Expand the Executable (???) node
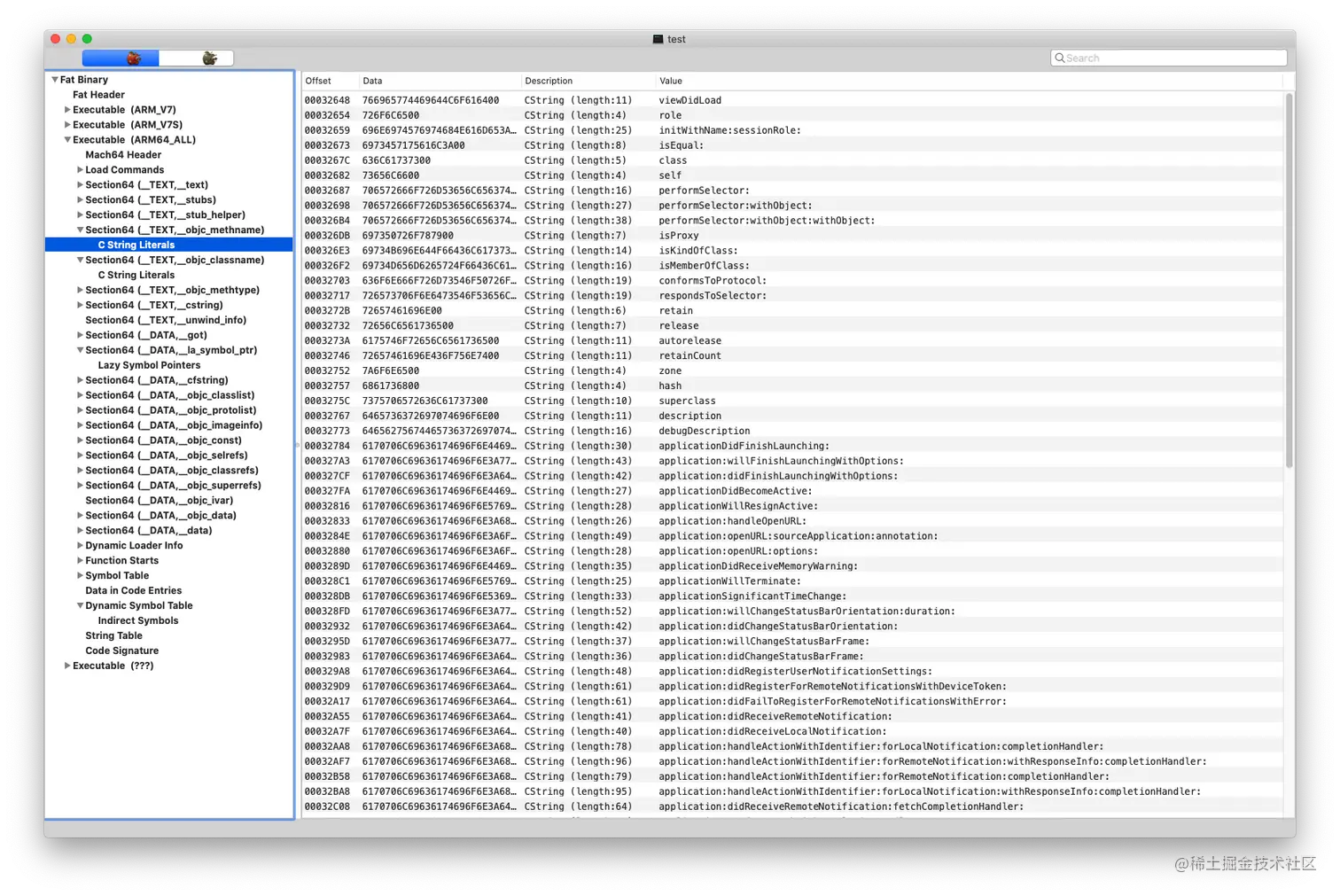 [67, 666]
